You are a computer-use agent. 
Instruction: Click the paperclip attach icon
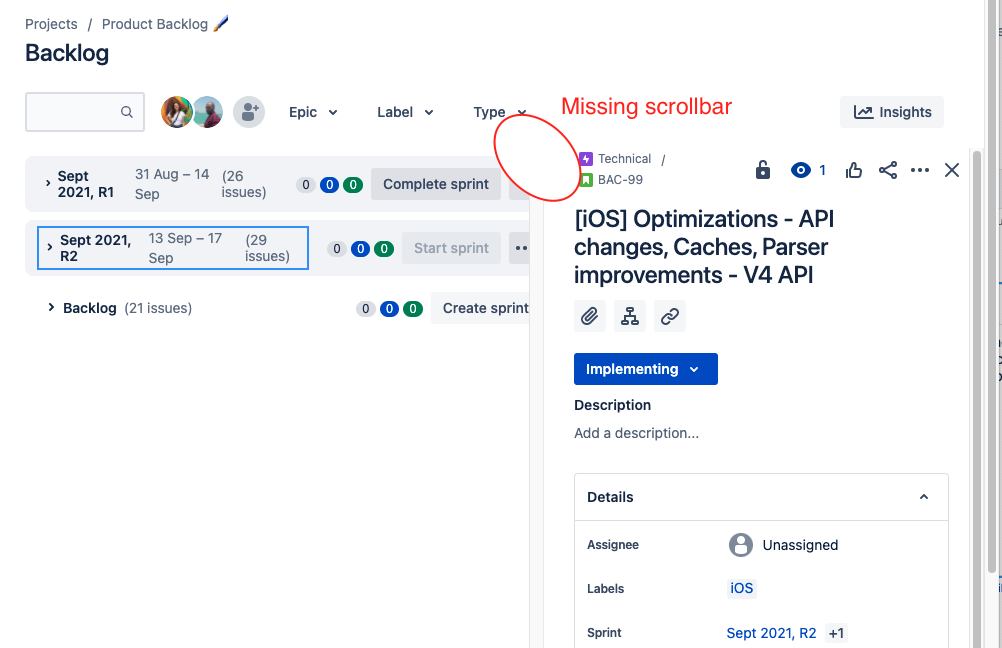[589, 316]
